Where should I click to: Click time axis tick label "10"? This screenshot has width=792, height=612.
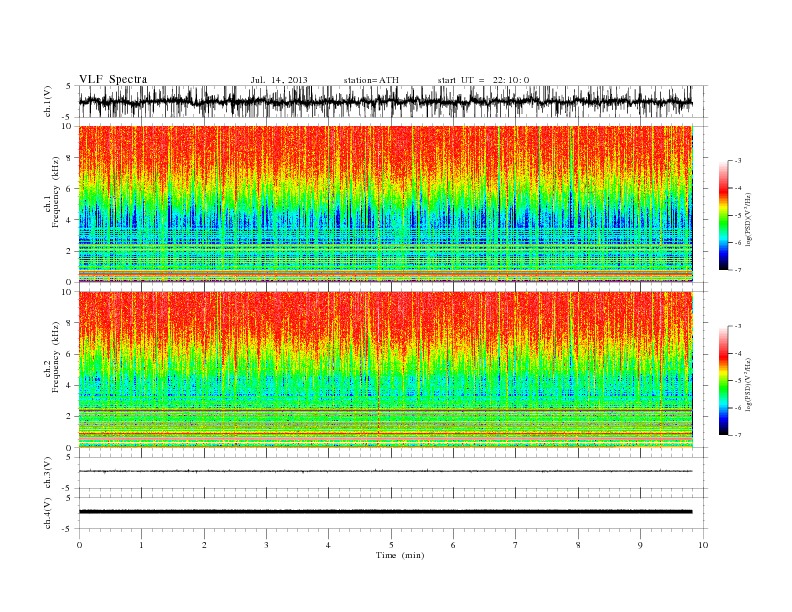tap(703, 545)
